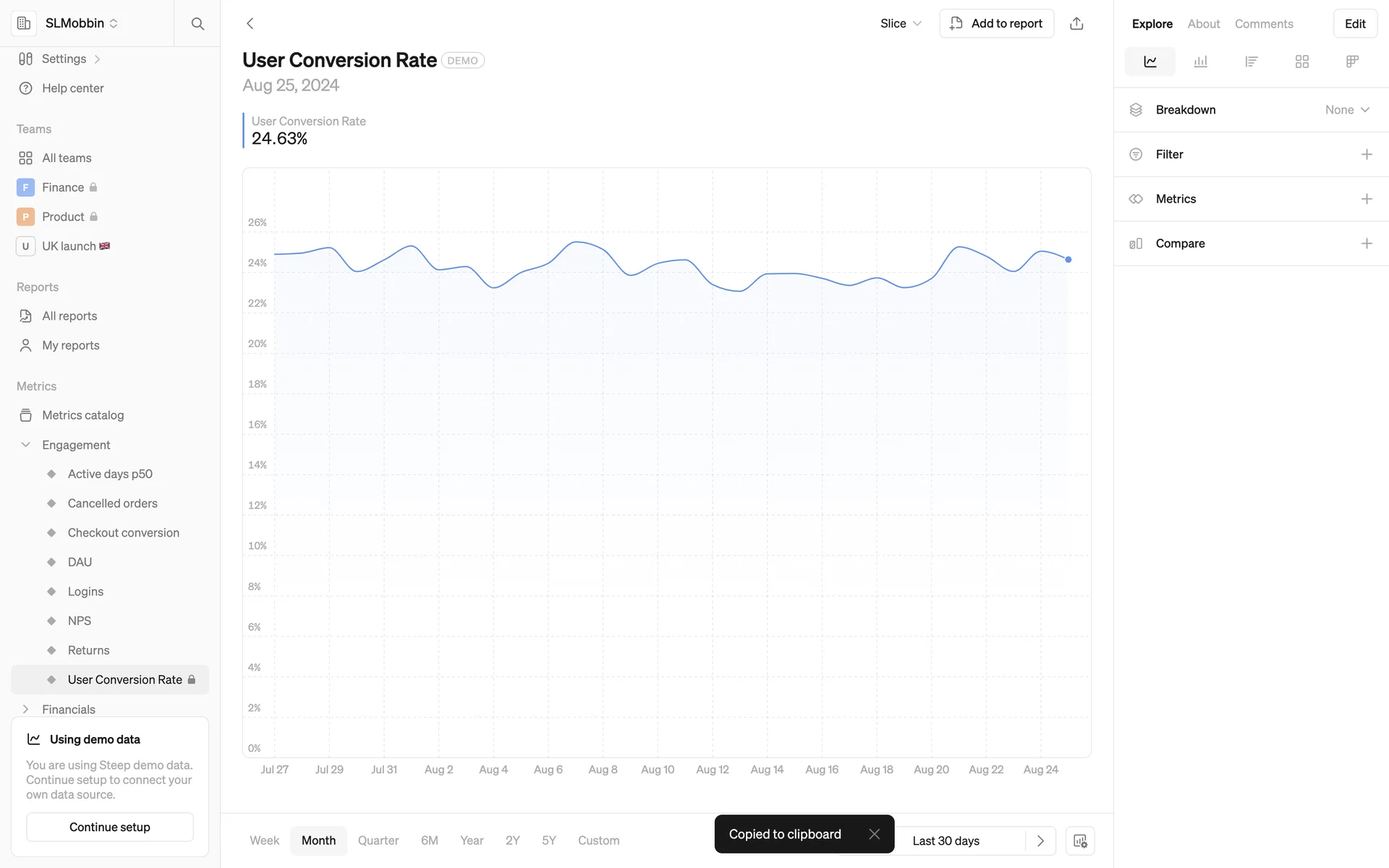This screenshot has width=1389, height=868.
Task: Switch to the Comments tab
Action: (1263, 24)
